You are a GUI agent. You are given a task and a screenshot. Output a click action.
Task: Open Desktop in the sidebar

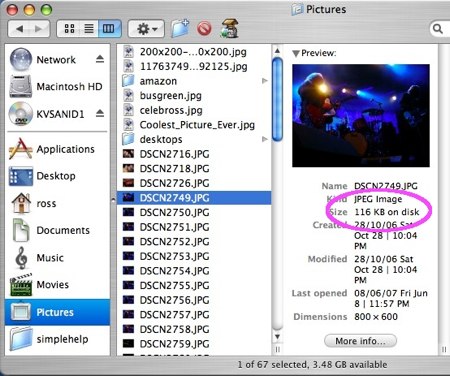pos(56,176)
